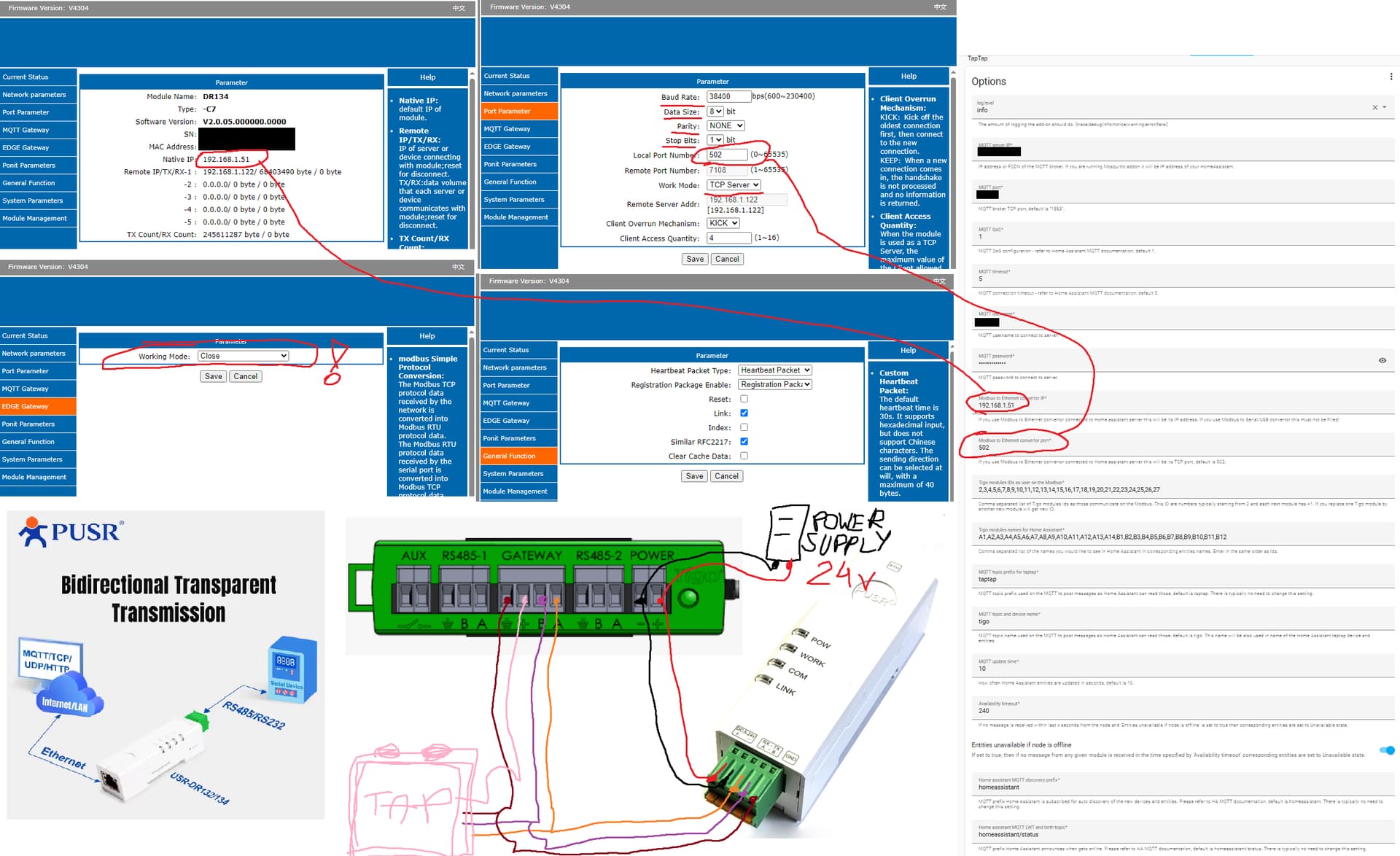Open the Options three-dot overflow menu
The width and height of the screenshot is (1400, 856).
[1391, 77]
